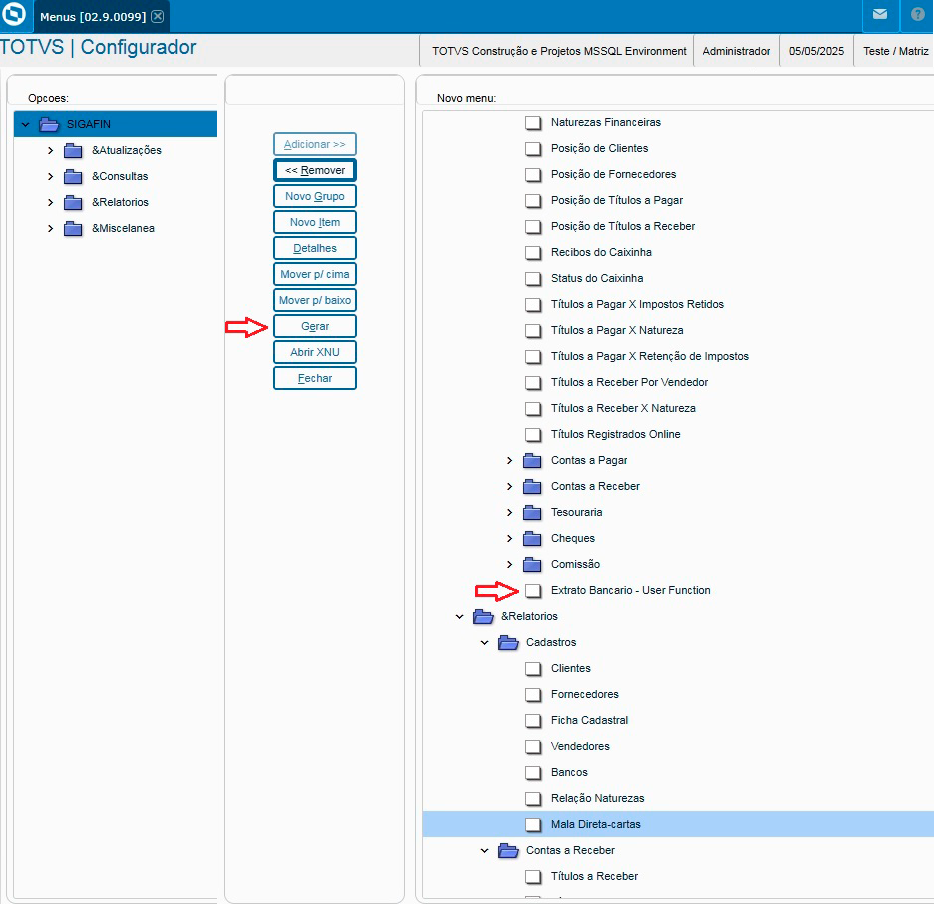This screenshot has height=904, width=934.
Task: Select Títulos a Pagar X Impostos Retidos item
Action: pyautogui.click(x=637, y=304)
